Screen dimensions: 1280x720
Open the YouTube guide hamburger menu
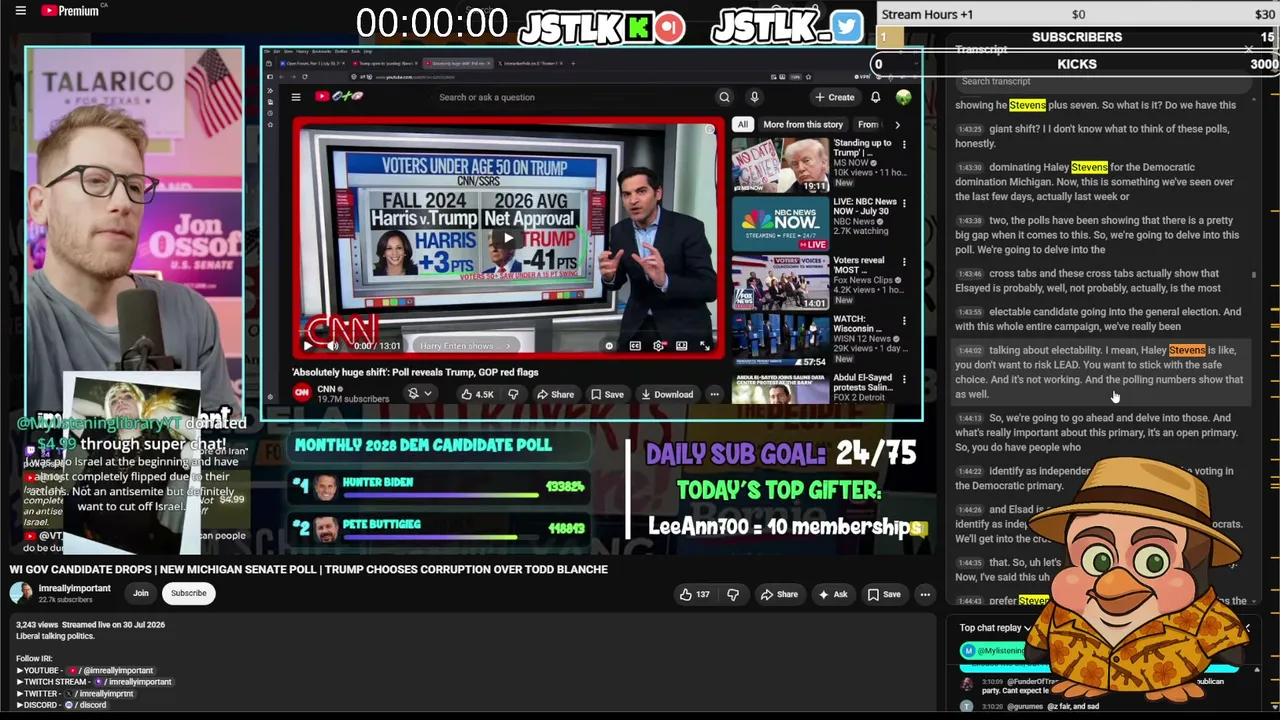click(x=20, y=11)
